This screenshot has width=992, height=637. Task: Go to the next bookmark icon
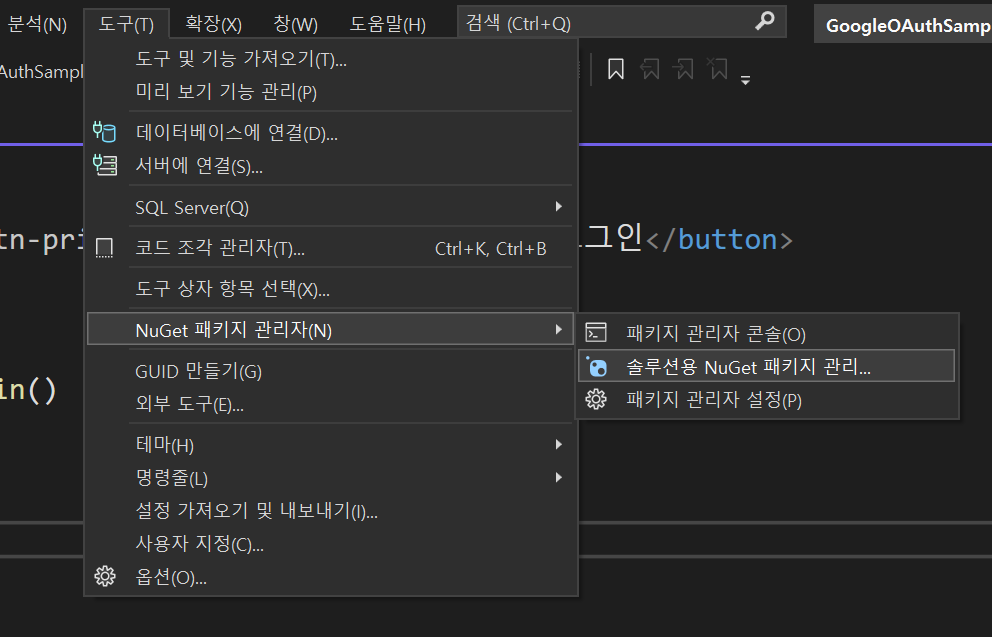(x=684, y=69)
